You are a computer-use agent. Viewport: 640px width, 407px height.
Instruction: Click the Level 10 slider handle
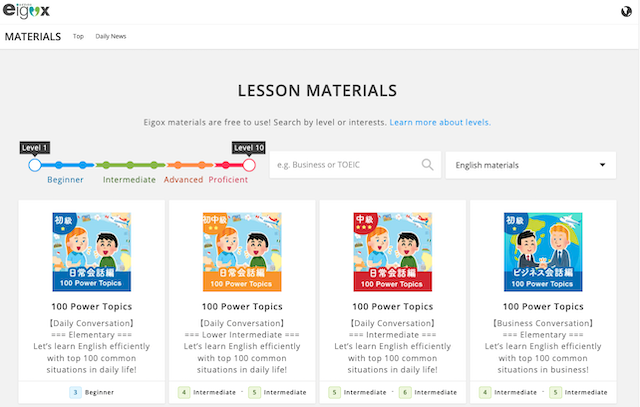coord(249,165)
